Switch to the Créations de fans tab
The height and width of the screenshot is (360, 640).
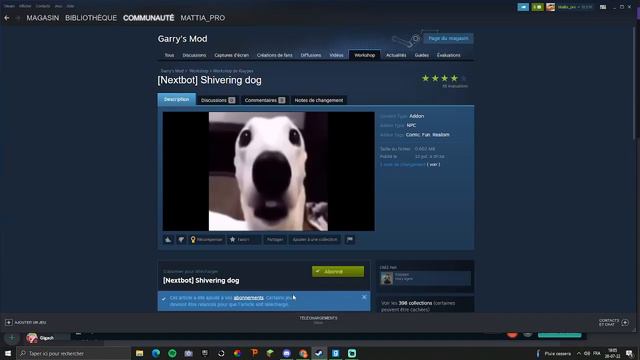275,55
